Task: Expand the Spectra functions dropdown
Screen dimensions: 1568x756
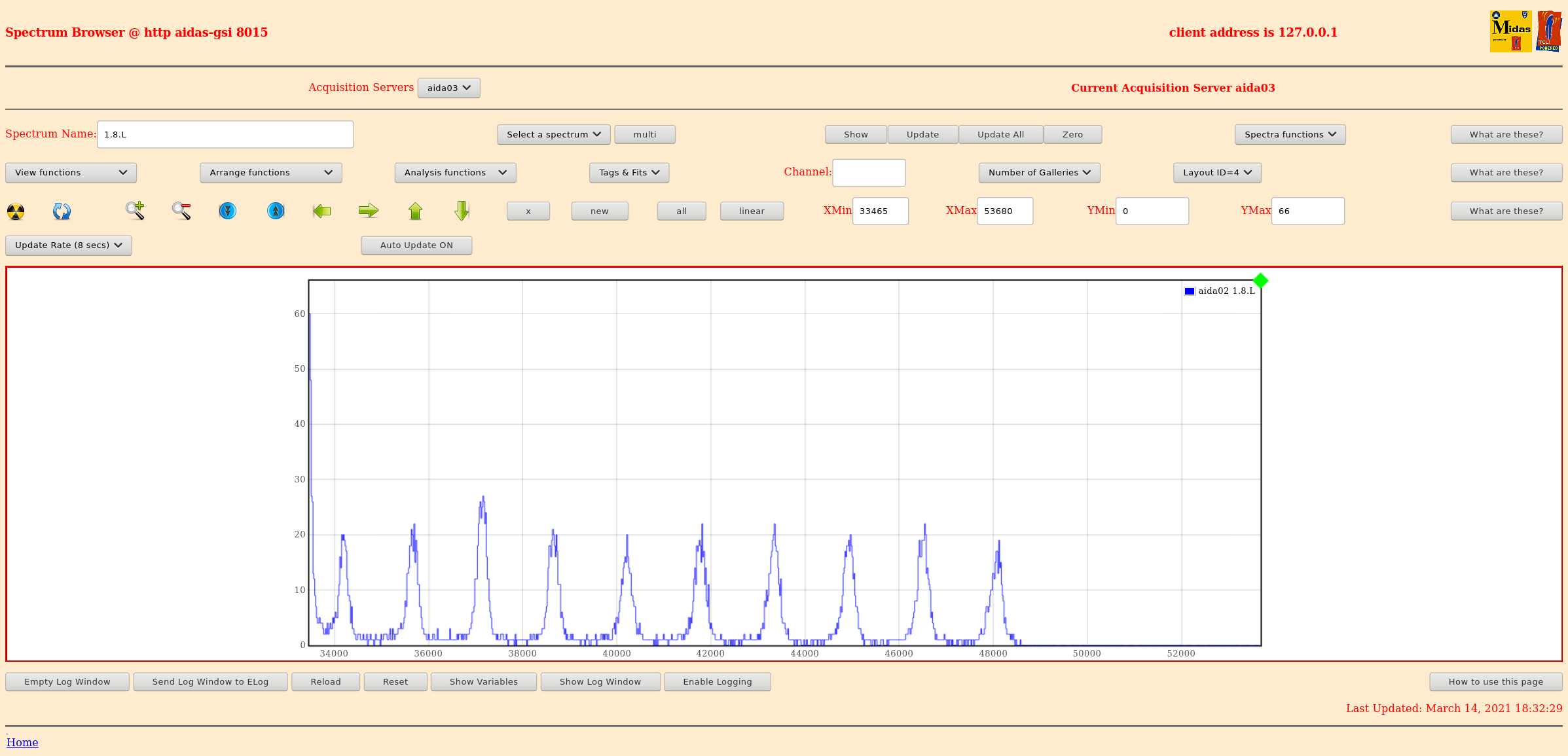Action: click(x=1290, y=134)
